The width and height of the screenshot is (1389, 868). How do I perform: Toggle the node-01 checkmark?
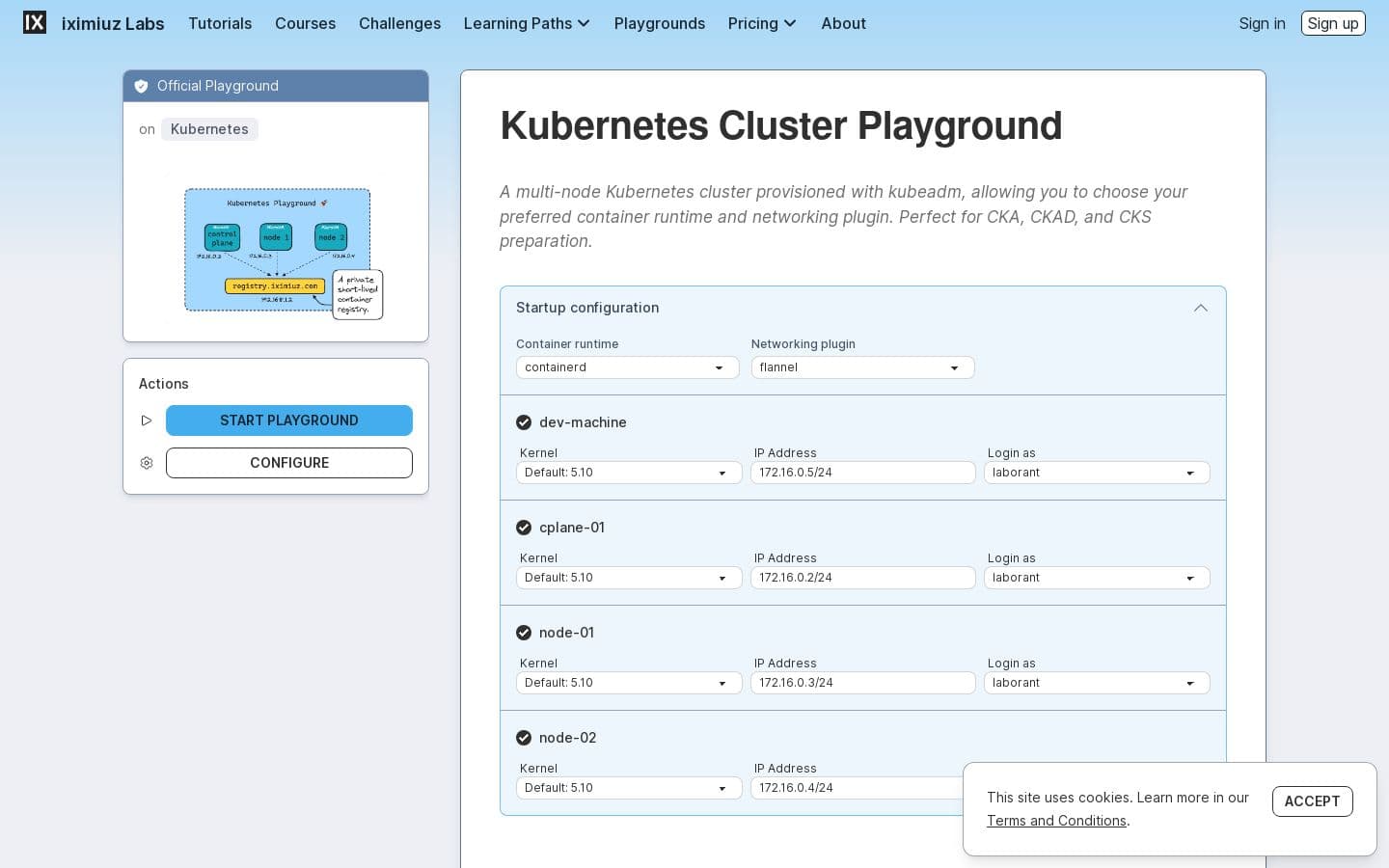524,633
